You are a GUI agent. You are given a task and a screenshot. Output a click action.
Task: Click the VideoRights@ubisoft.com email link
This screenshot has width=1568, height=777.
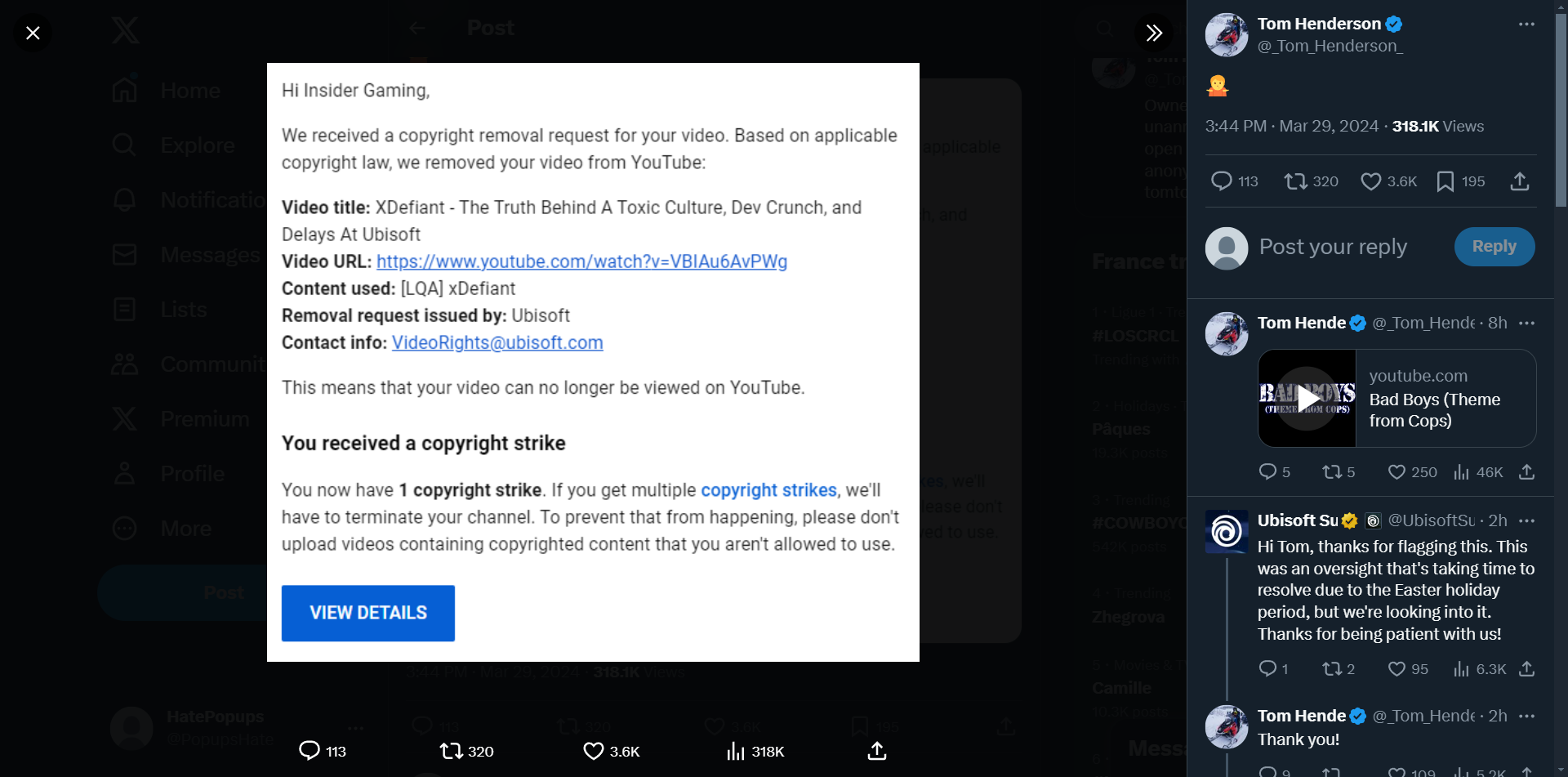pyautogui.click(x=497, y=342)
